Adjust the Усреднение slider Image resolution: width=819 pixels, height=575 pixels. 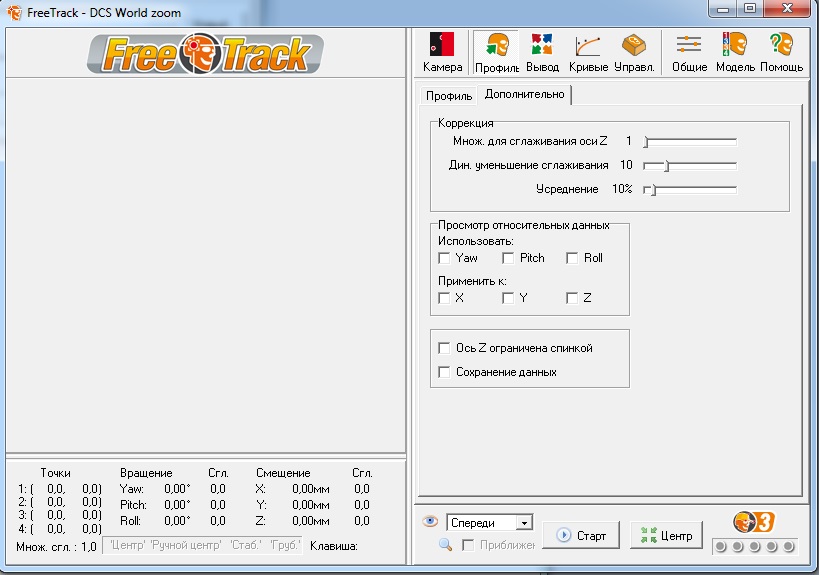[x=690, y=190]
